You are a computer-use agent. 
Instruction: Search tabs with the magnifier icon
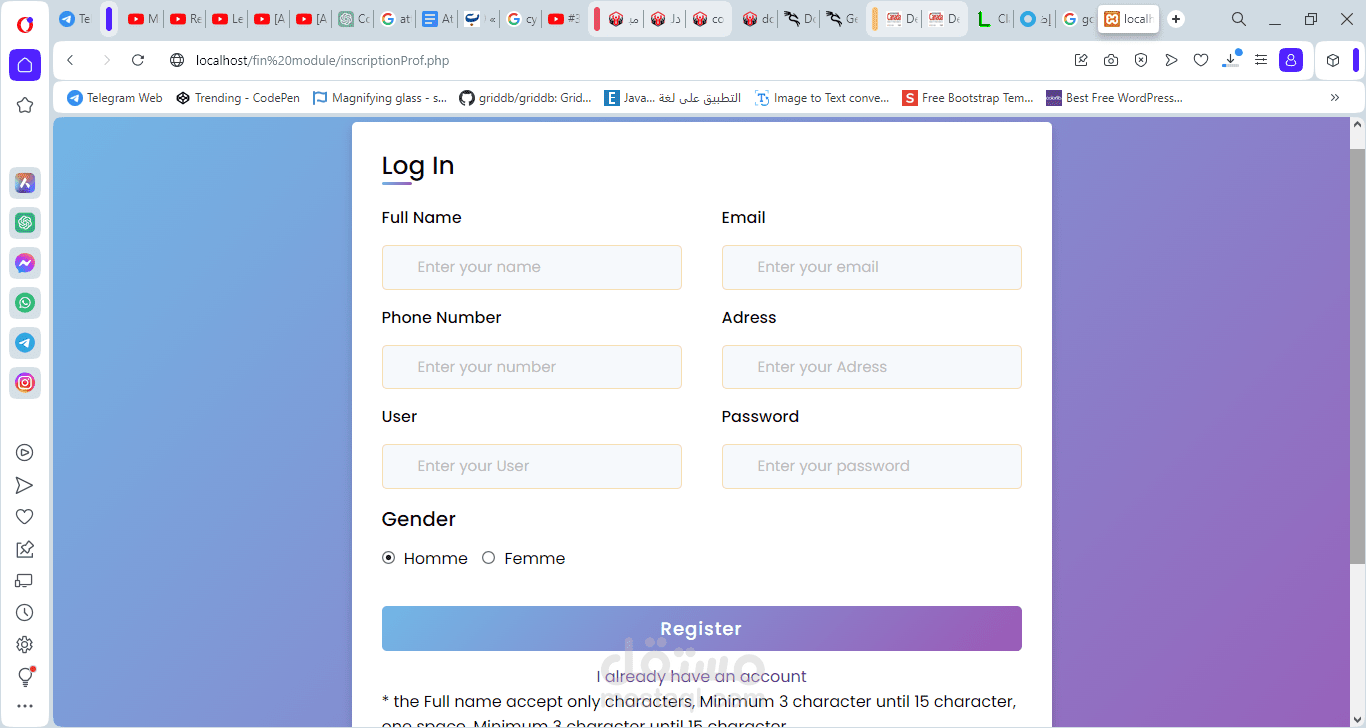tap(1239, 19)
